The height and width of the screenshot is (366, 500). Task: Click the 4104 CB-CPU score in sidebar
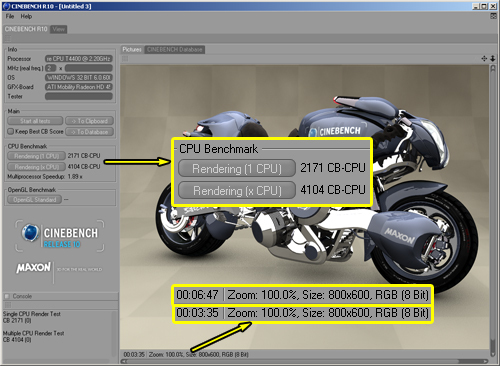tap(84, 166)
